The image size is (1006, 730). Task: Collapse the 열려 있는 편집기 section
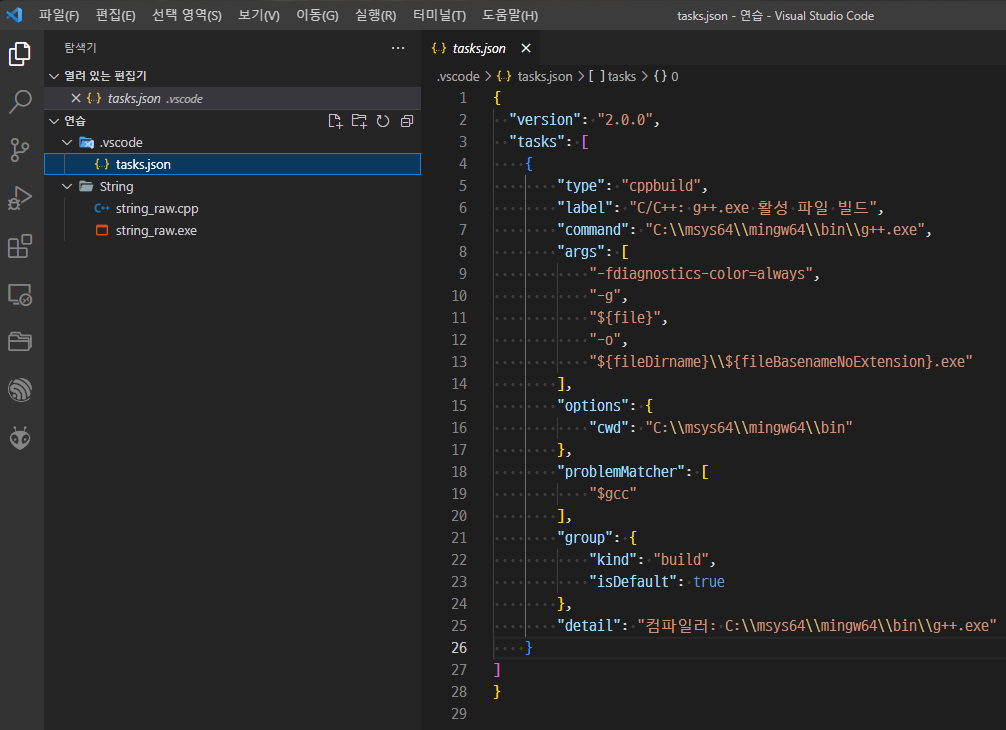tap(54, 76)
